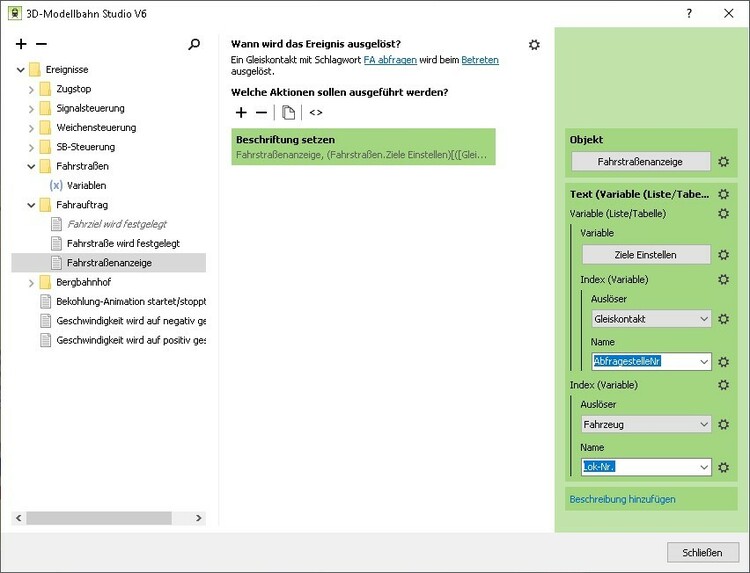Select the Fahrstraße wird festgelegt event

click(x=123, y=243)
